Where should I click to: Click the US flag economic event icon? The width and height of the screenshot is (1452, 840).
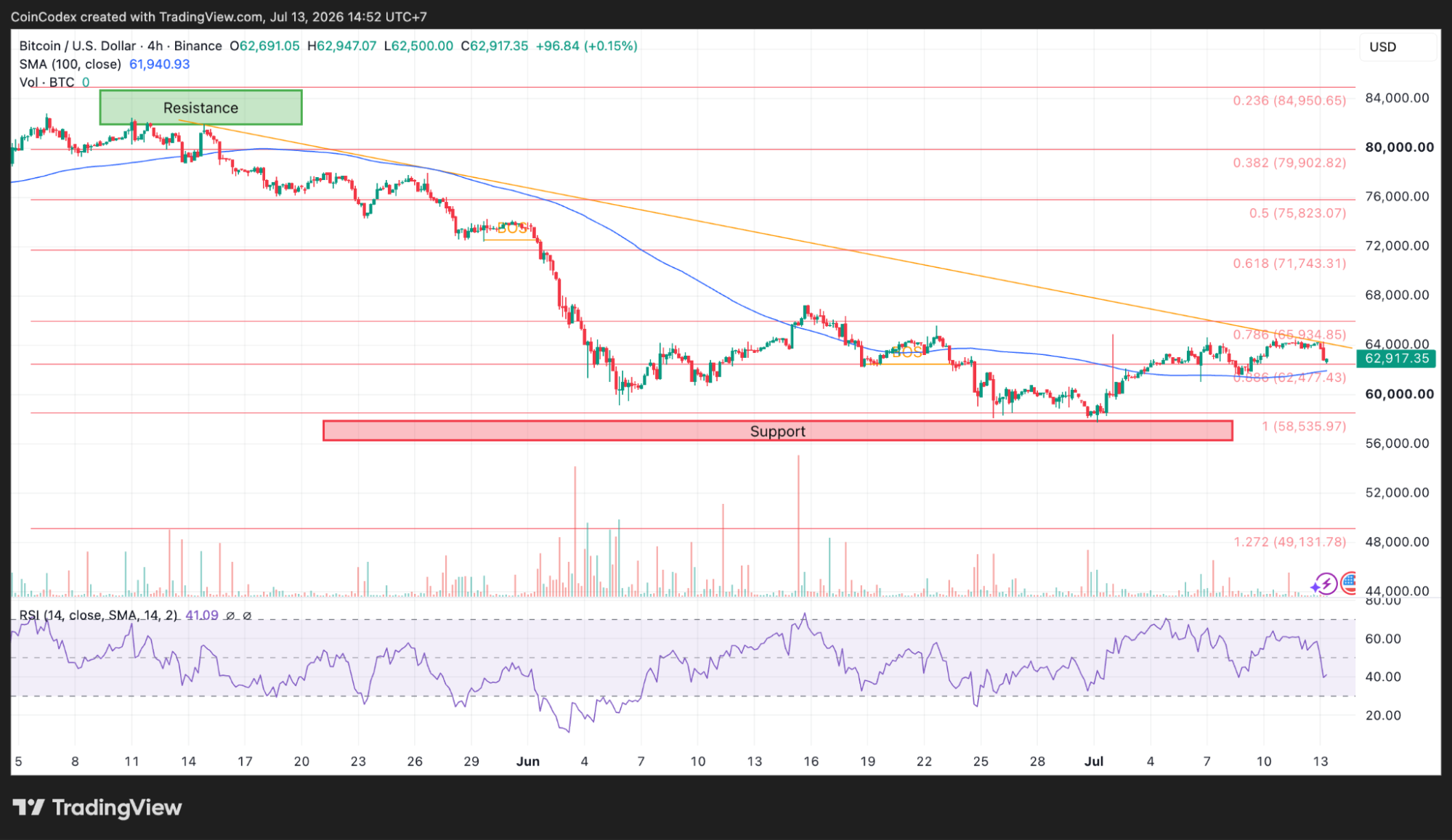[x=1349, y=582]
